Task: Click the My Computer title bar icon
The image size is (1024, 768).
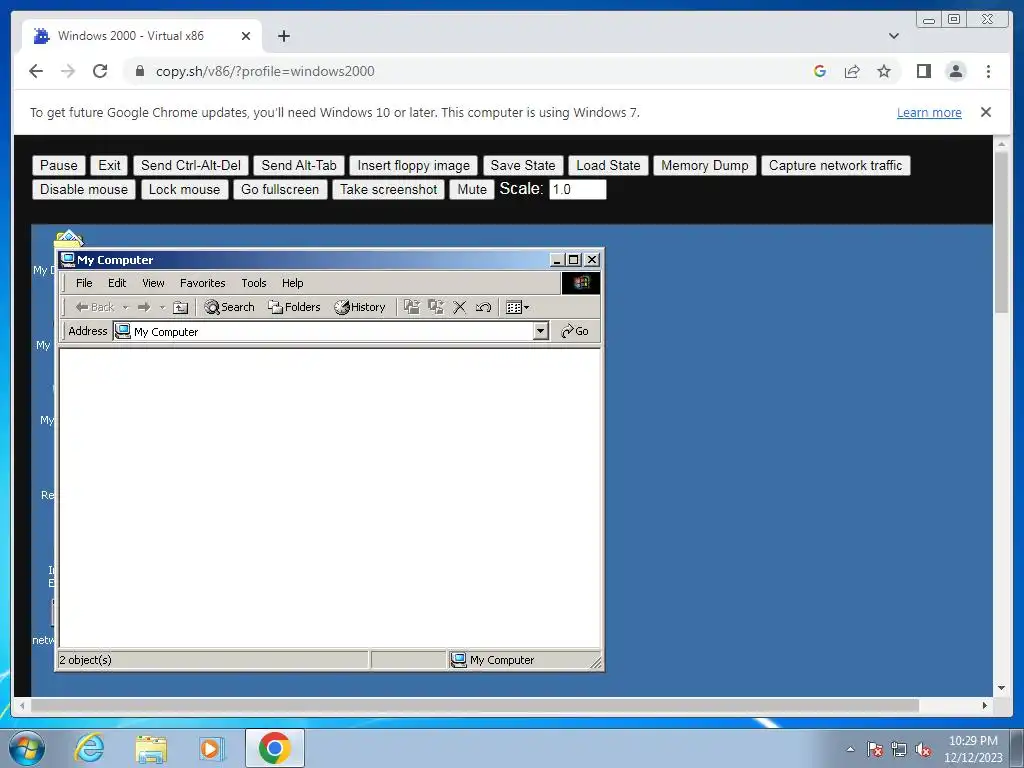Action: pos(67,260)
